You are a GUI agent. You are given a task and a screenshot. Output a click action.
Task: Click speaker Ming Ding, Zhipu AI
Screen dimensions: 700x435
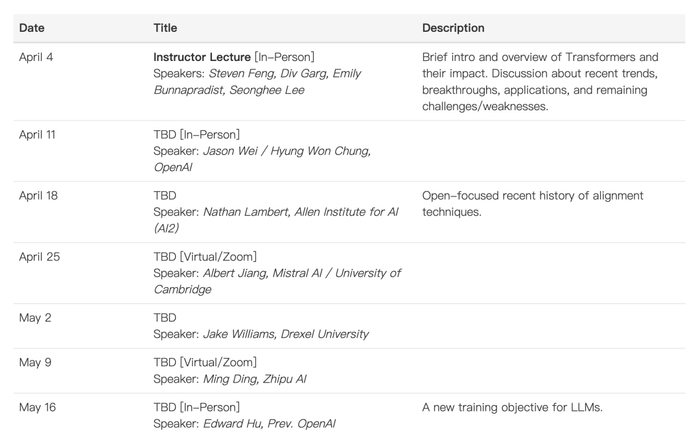click(254, 379)
